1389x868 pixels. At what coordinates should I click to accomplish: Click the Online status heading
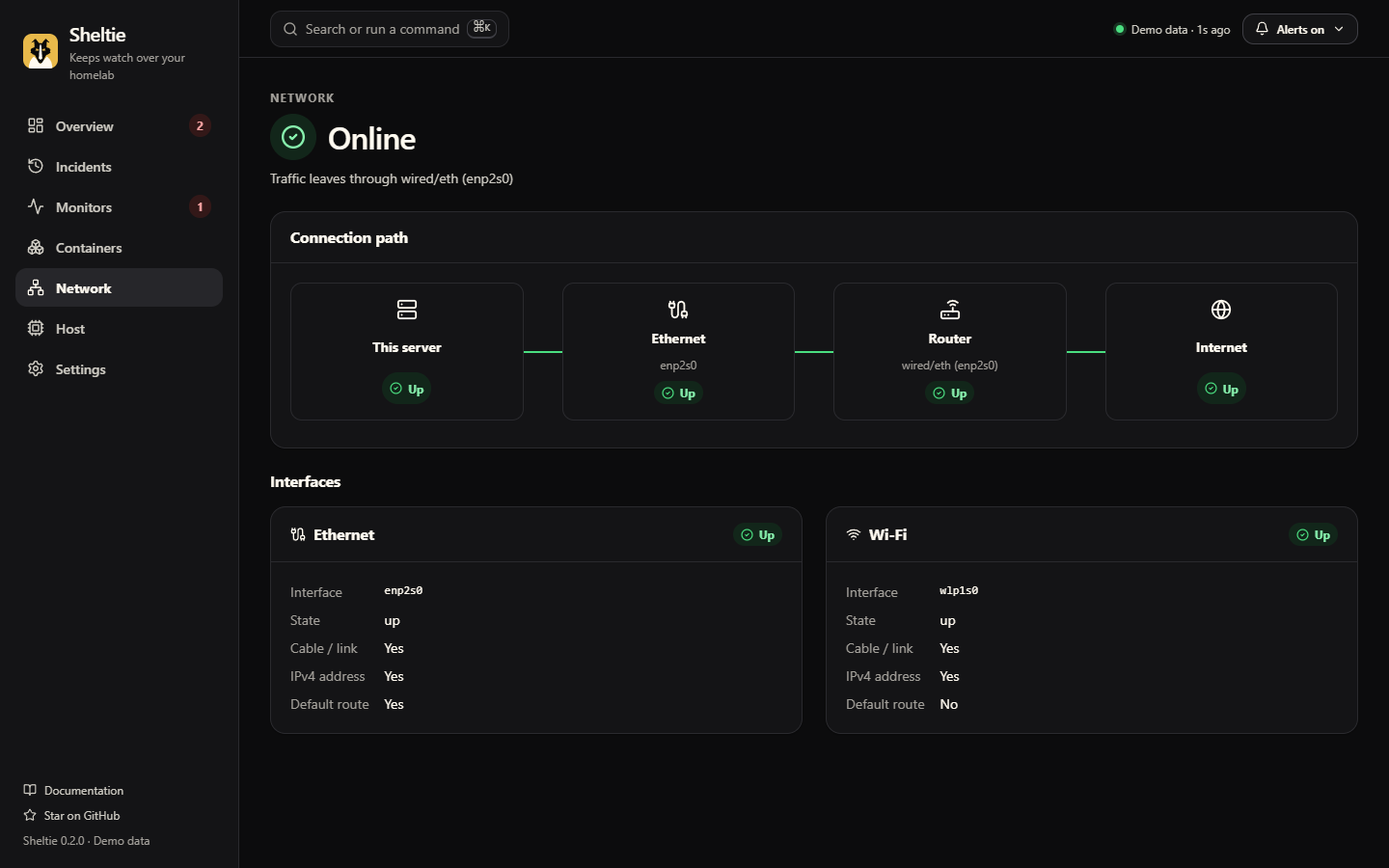tap(372, 138)
